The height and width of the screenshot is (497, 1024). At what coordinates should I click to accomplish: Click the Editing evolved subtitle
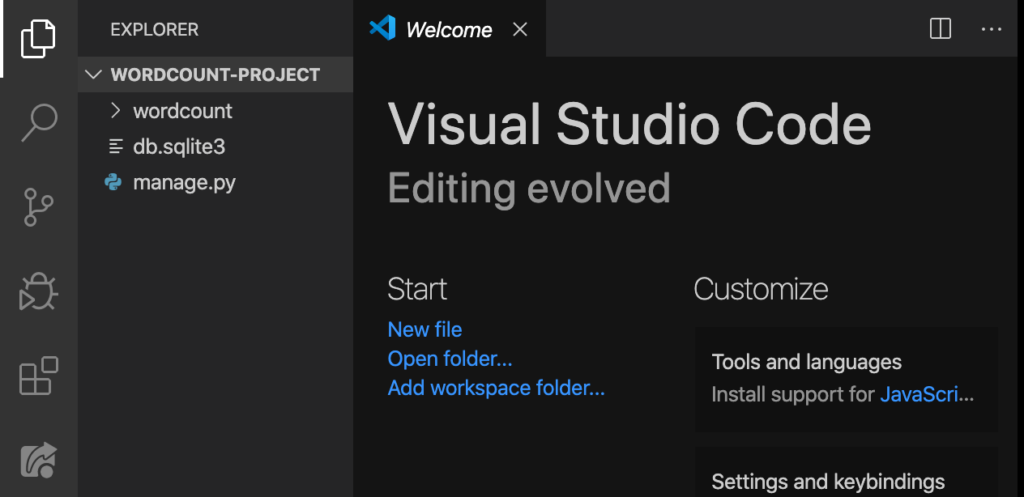[x=530, y=188]
